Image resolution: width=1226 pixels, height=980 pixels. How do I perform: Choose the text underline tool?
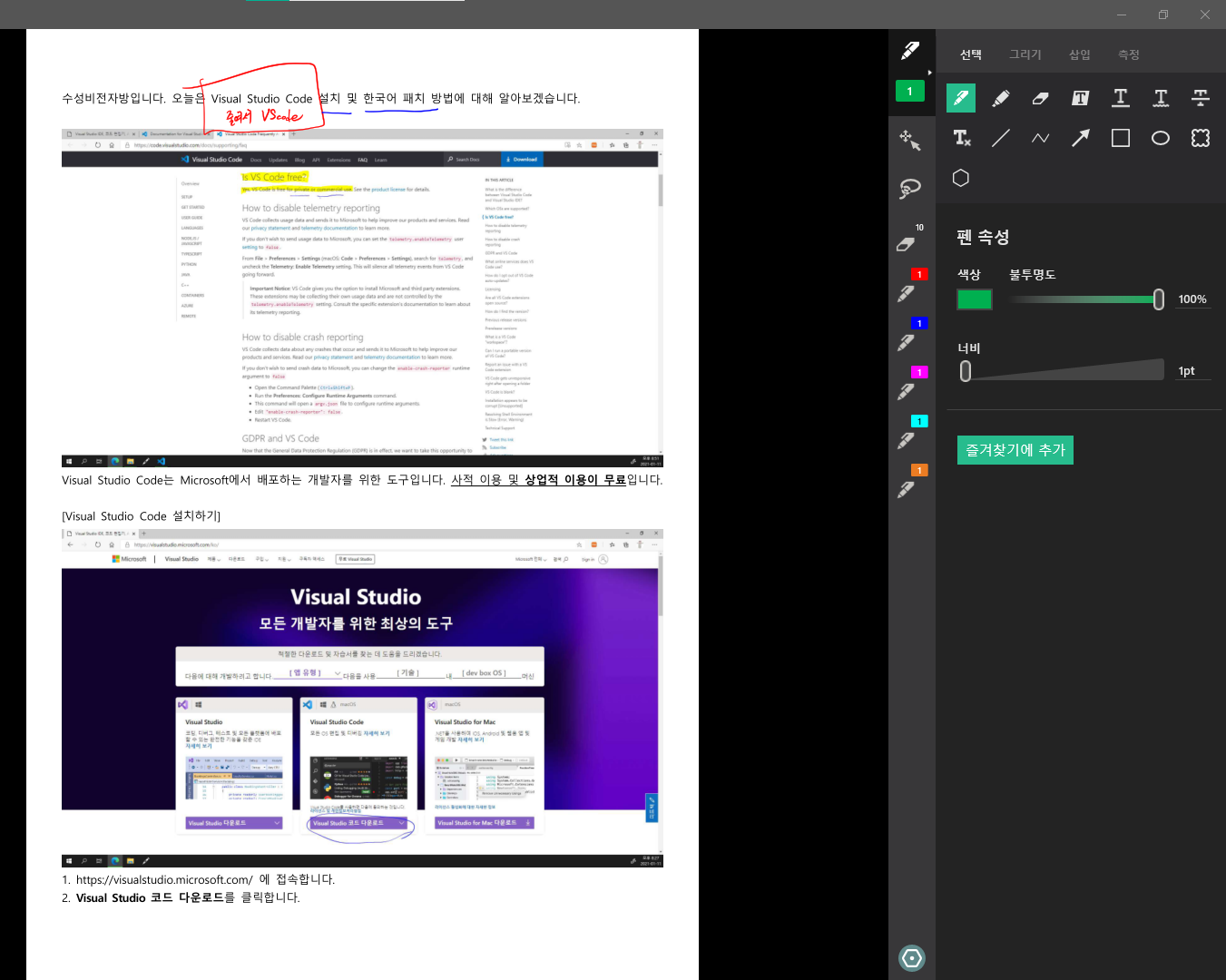point(1121,98)
